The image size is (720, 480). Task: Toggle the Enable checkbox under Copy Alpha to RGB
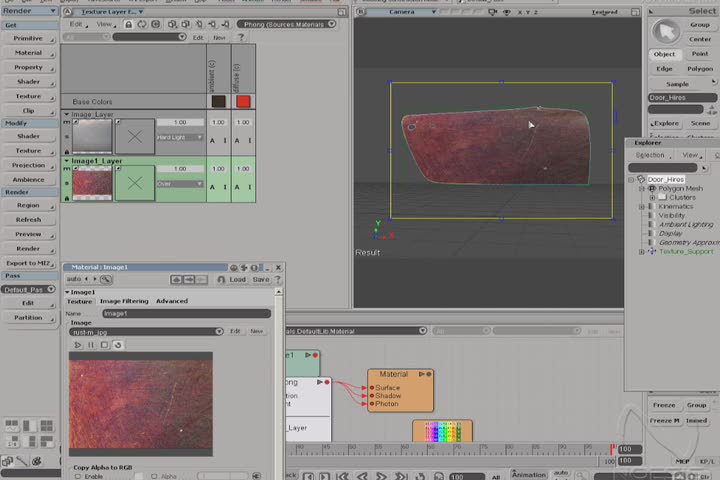78,476
